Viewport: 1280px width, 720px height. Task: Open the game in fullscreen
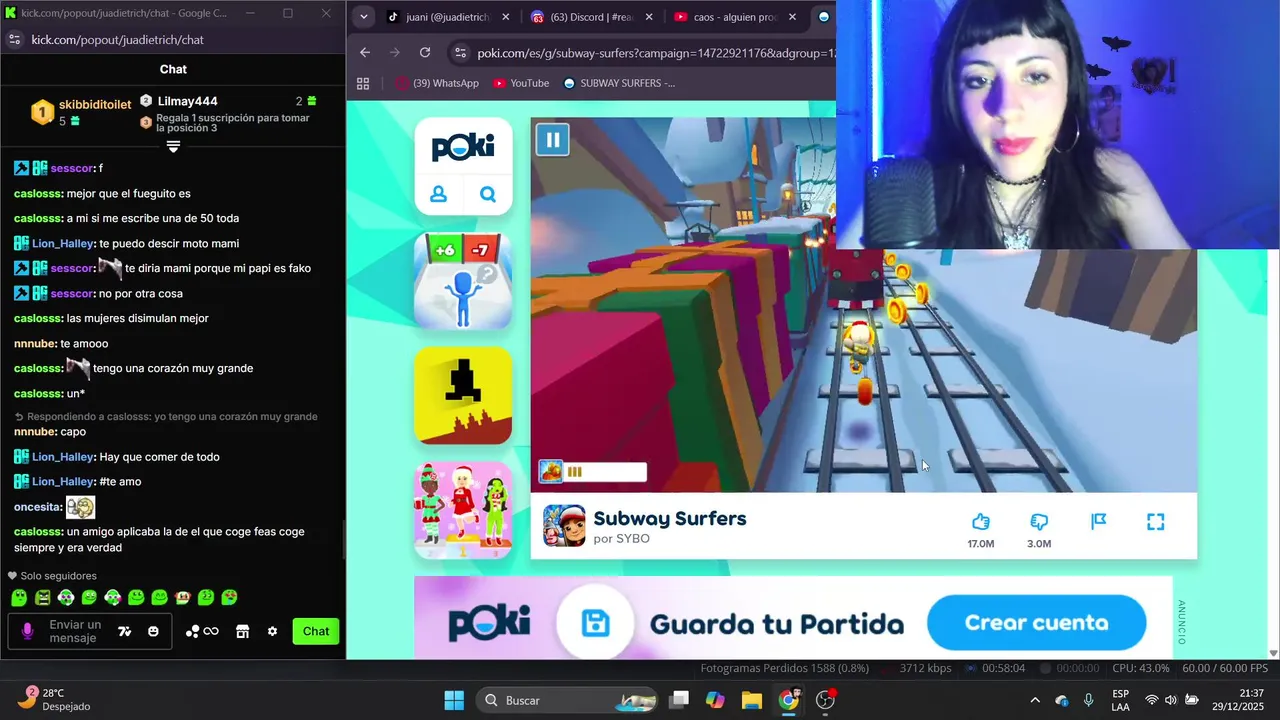coord(1155,521)
